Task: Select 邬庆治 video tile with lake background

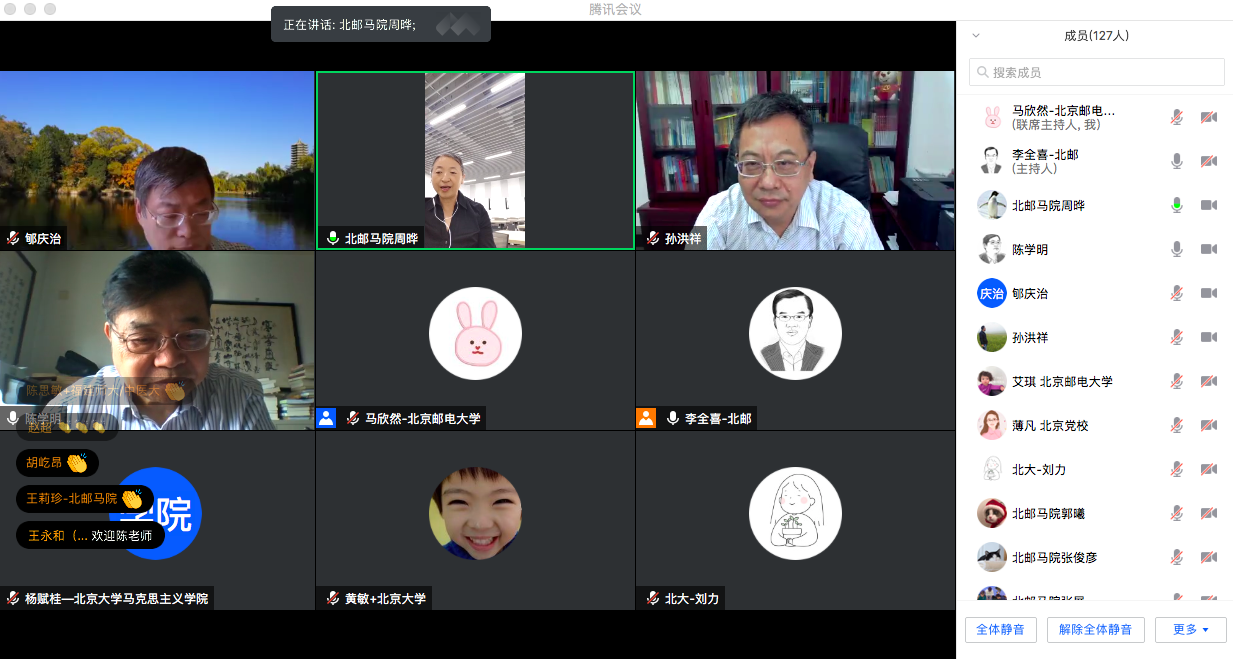Action: (x=157, y=160)
